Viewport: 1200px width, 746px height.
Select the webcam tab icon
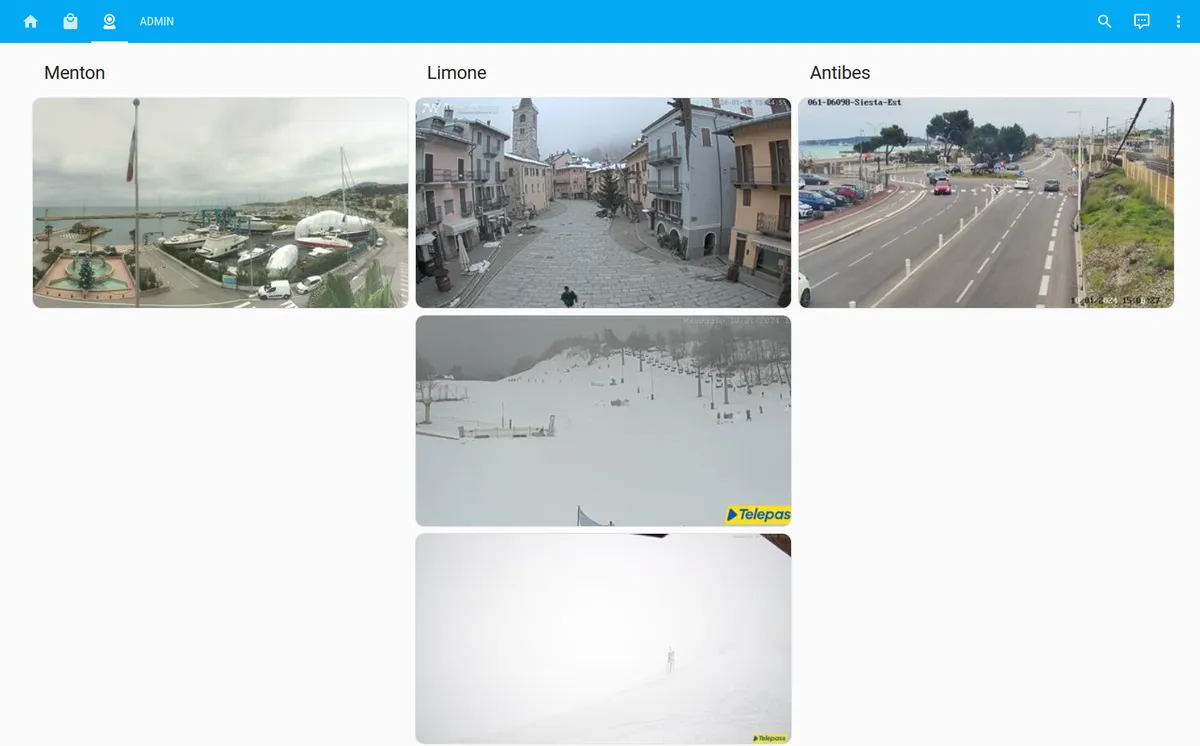tap(109, 21)
